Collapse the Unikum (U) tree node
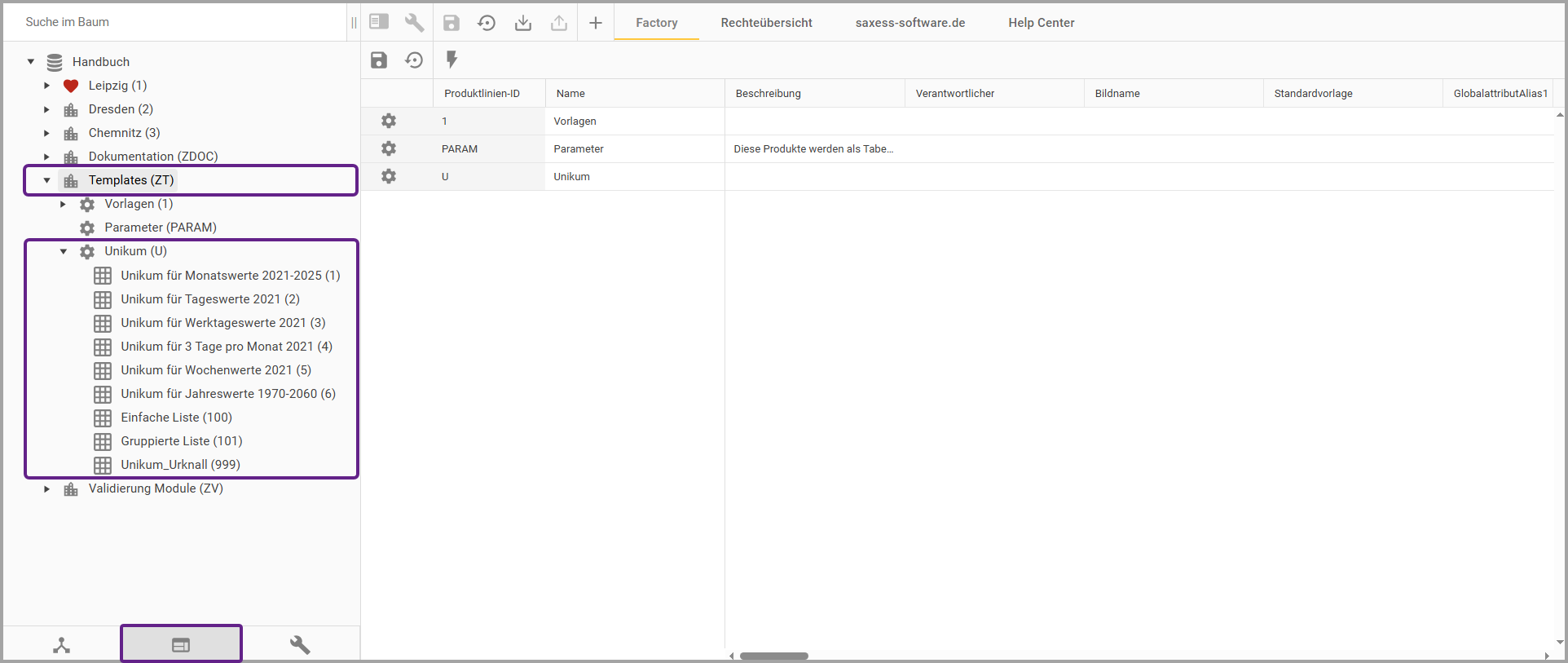This screenshot has width=1568, height=663. tap(63, 251)
